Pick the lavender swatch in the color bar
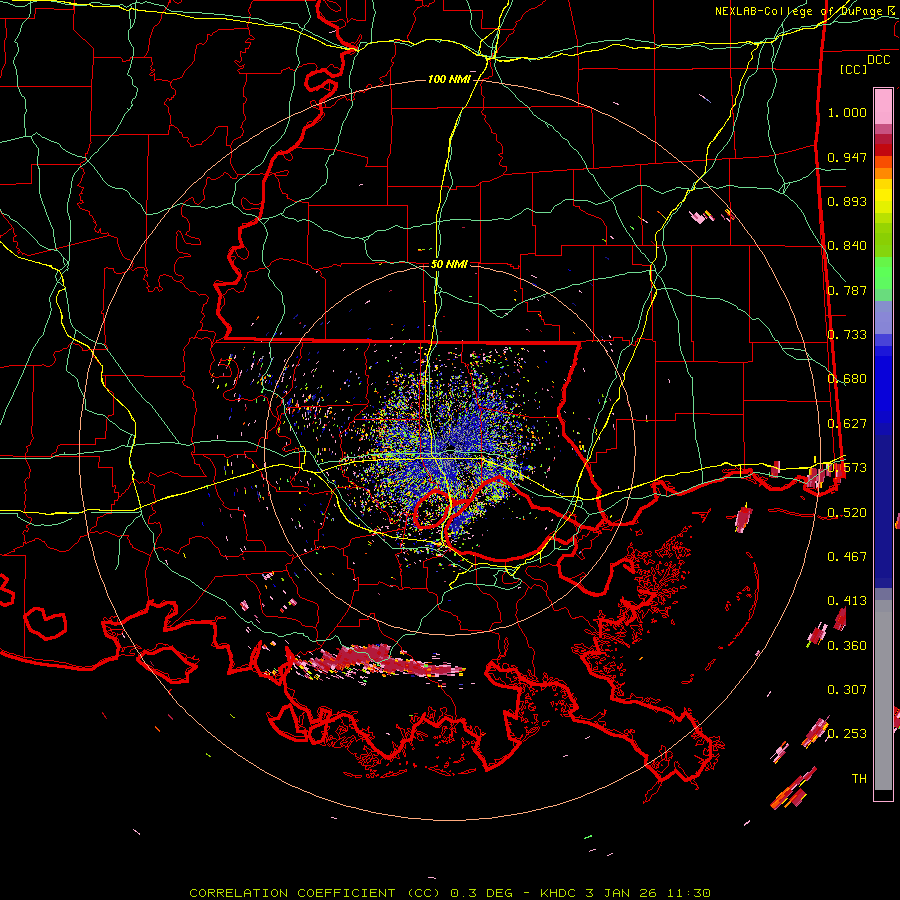The height and width of the screenshot is (900, 900). click(x=883, y=317)
